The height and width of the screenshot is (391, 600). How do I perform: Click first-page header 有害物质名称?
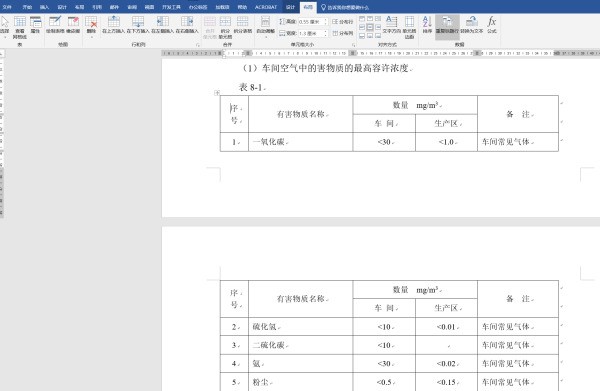pos(301,114)
